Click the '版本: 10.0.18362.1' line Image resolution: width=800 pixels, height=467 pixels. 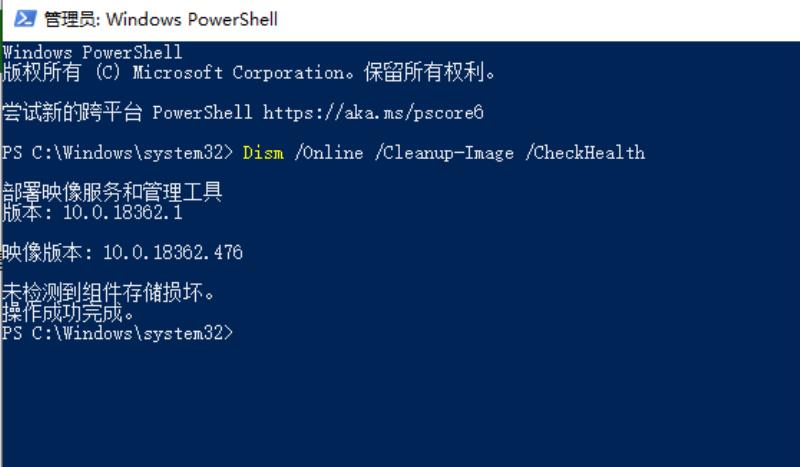pyautogui.click(x=92, y=212)
